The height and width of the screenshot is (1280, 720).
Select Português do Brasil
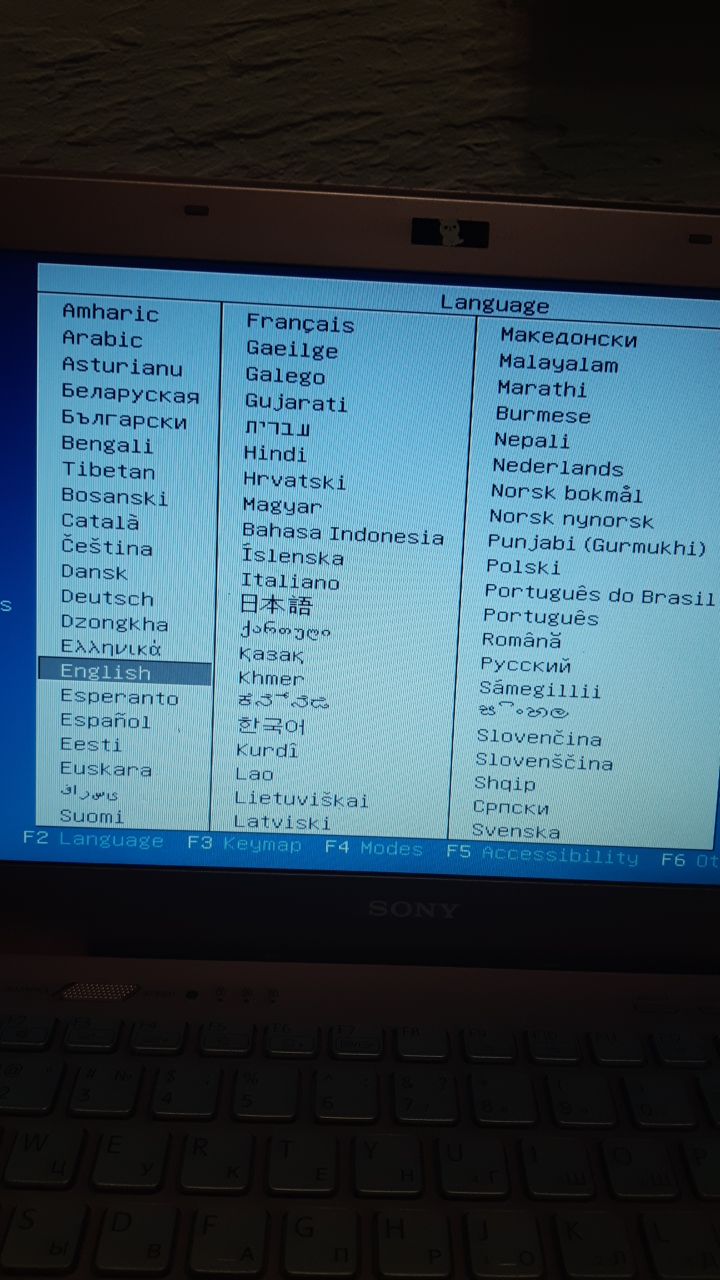pyautogui.click(x=599, y=595)
